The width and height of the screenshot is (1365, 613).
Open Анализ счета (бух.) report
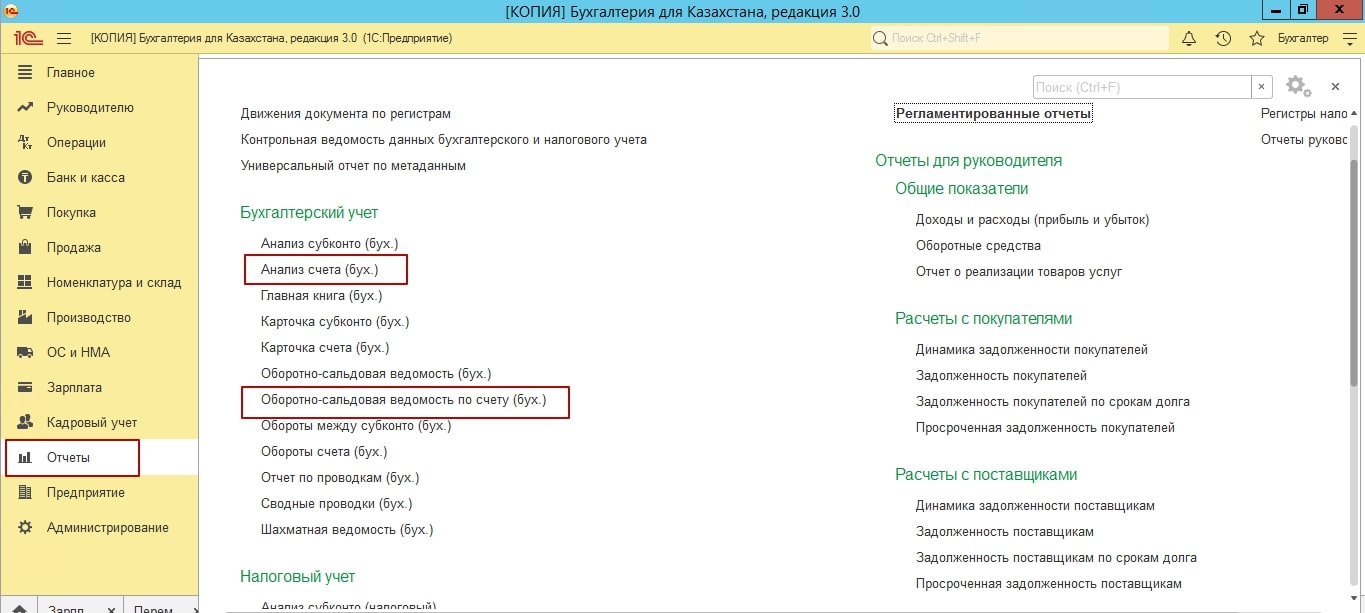point(319,269)
